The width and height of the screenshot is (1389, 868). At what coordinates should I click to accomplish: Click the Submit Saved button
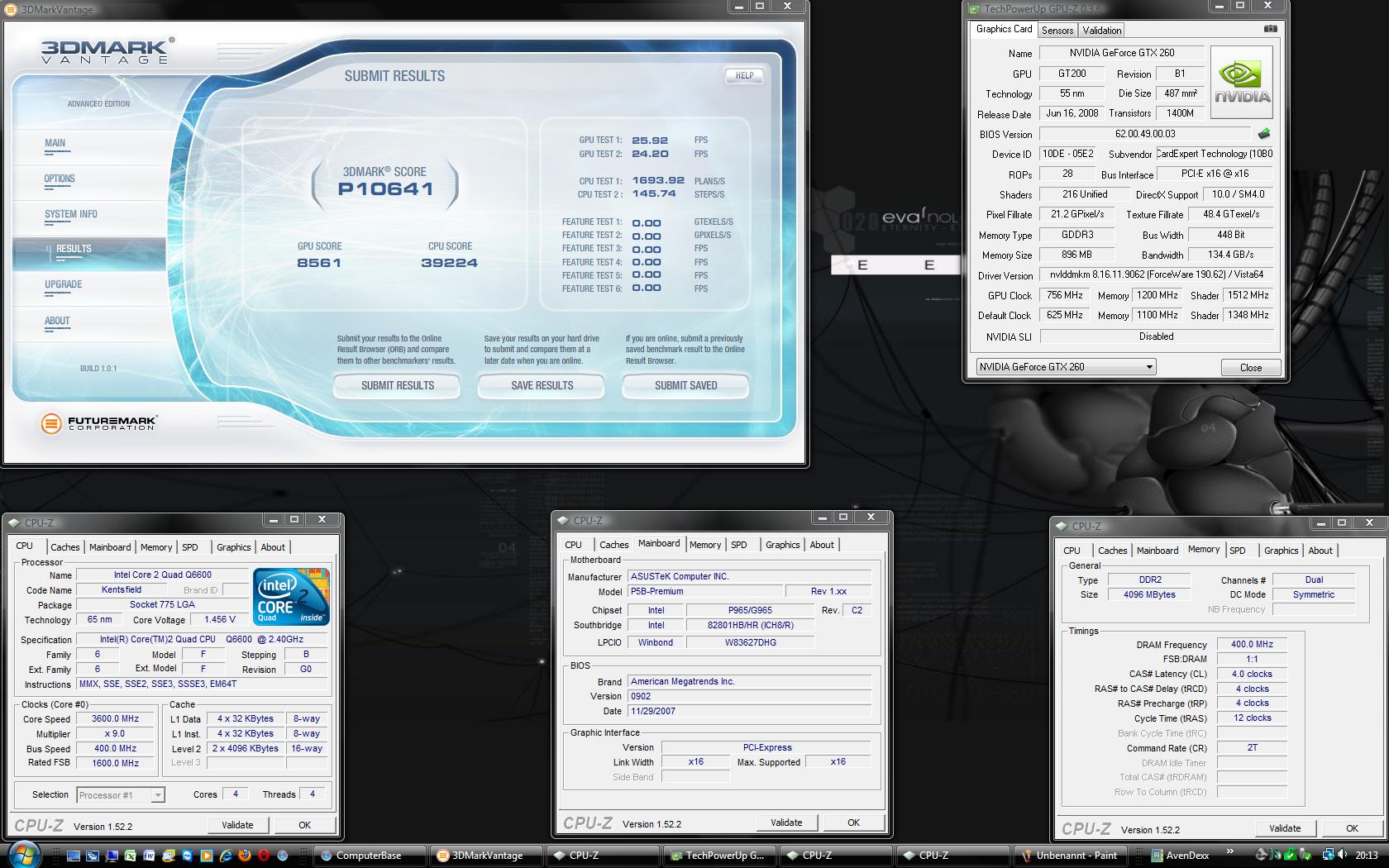pyautogui.click(x=685, y=385)
